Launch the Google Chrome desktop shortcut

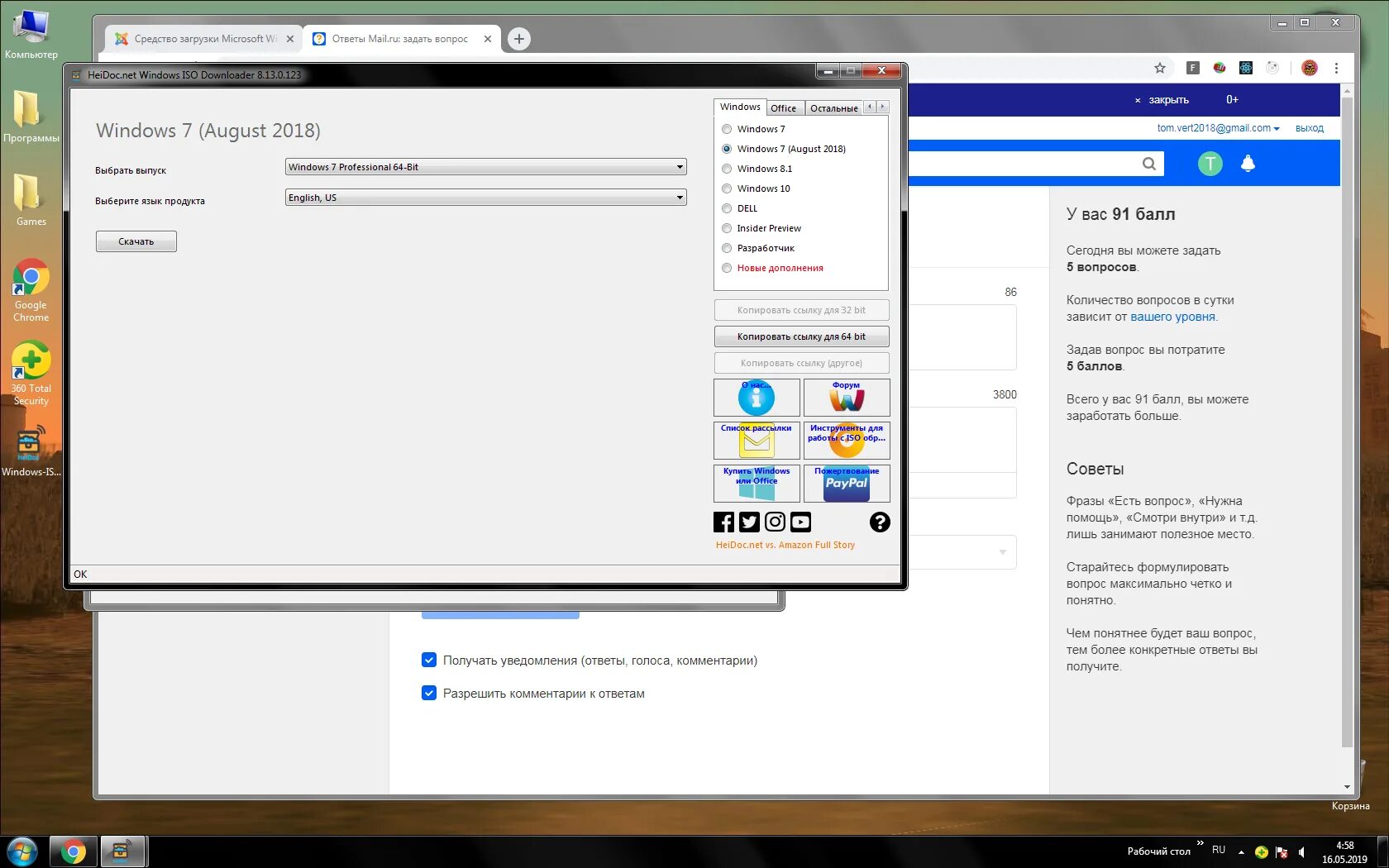(31, 290)
